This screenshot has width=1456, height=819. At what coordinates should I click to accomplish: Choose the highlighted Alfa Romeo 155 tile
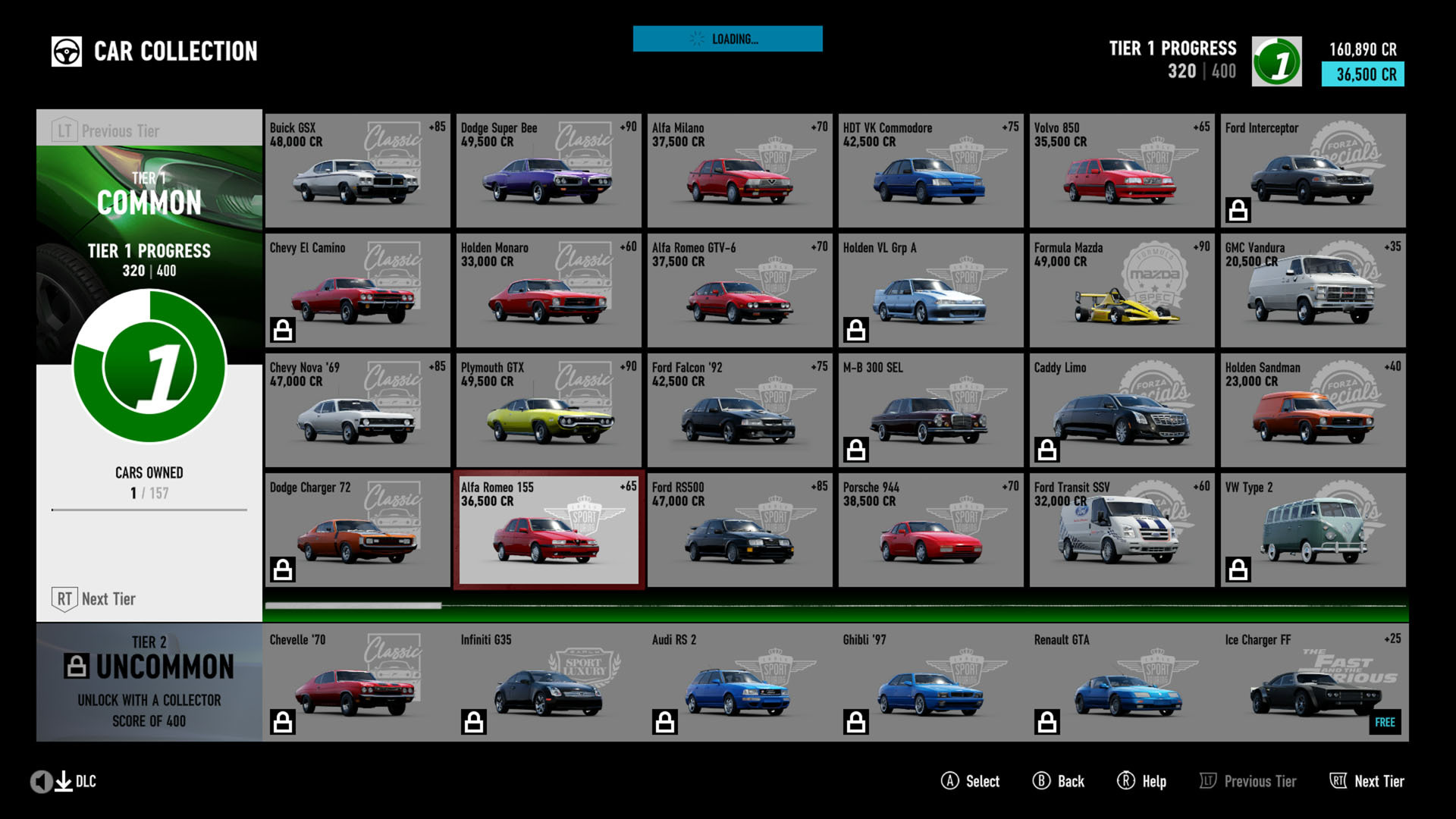coord(549,531)
